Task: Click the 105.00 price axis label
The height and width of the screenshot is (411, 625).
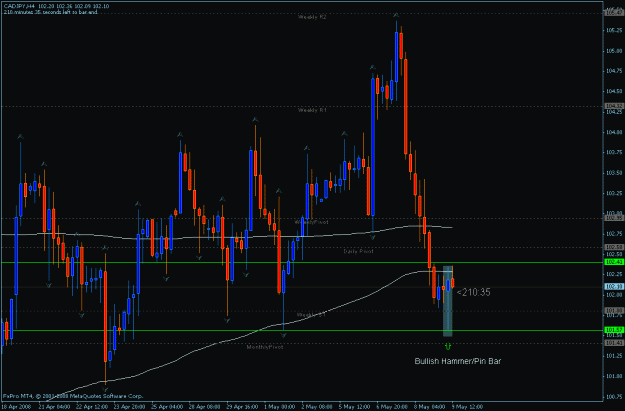Action: 614,51
